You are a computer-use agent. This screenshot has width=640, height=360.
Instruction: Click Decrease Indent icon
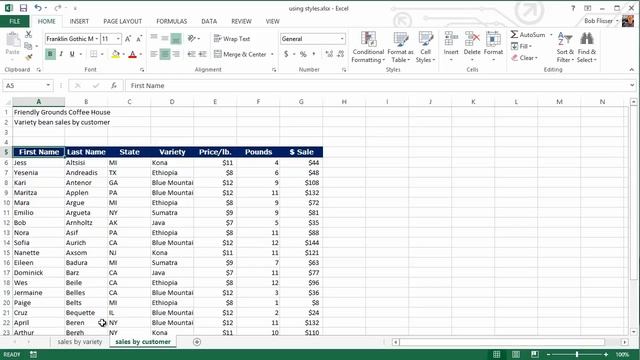(191, 54)
